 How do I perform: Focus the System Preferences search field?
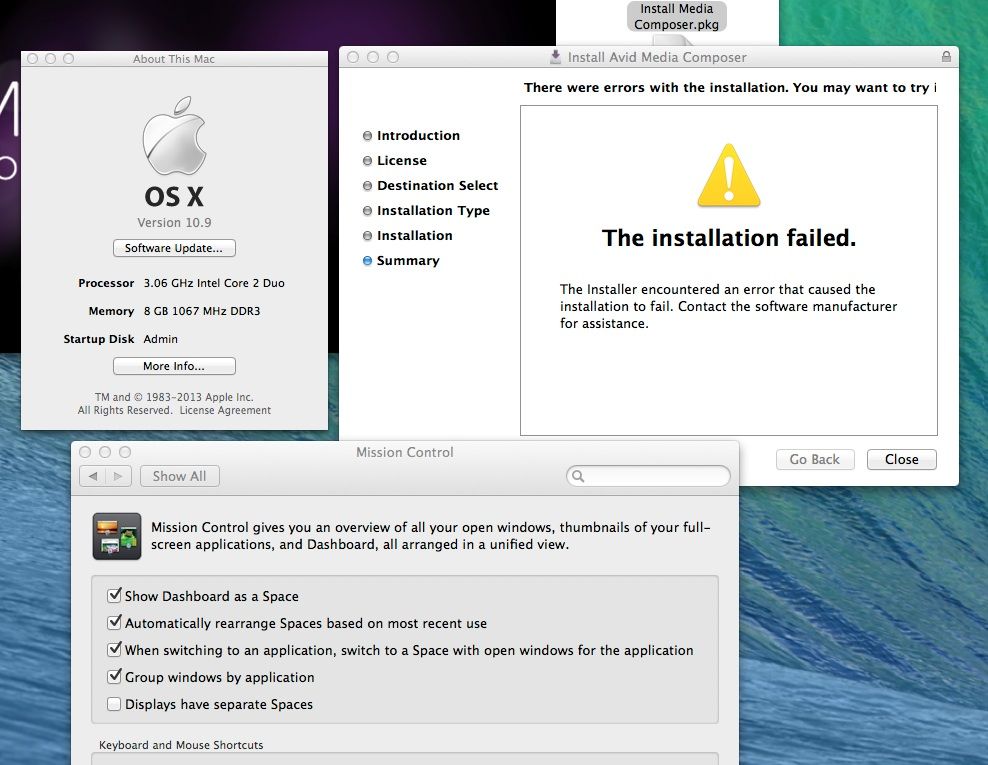648,476
